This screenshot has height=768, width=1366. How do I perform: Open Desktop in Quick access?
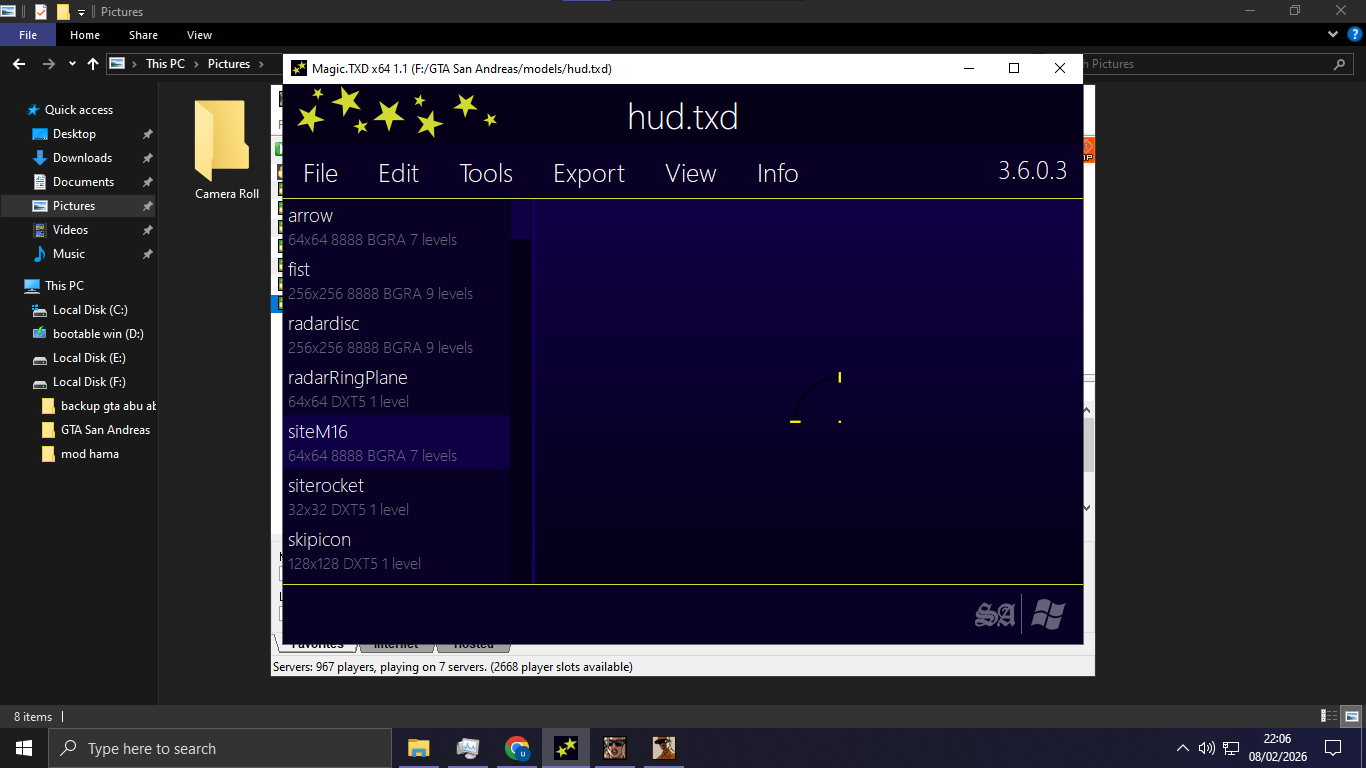[x=74, y=134]
